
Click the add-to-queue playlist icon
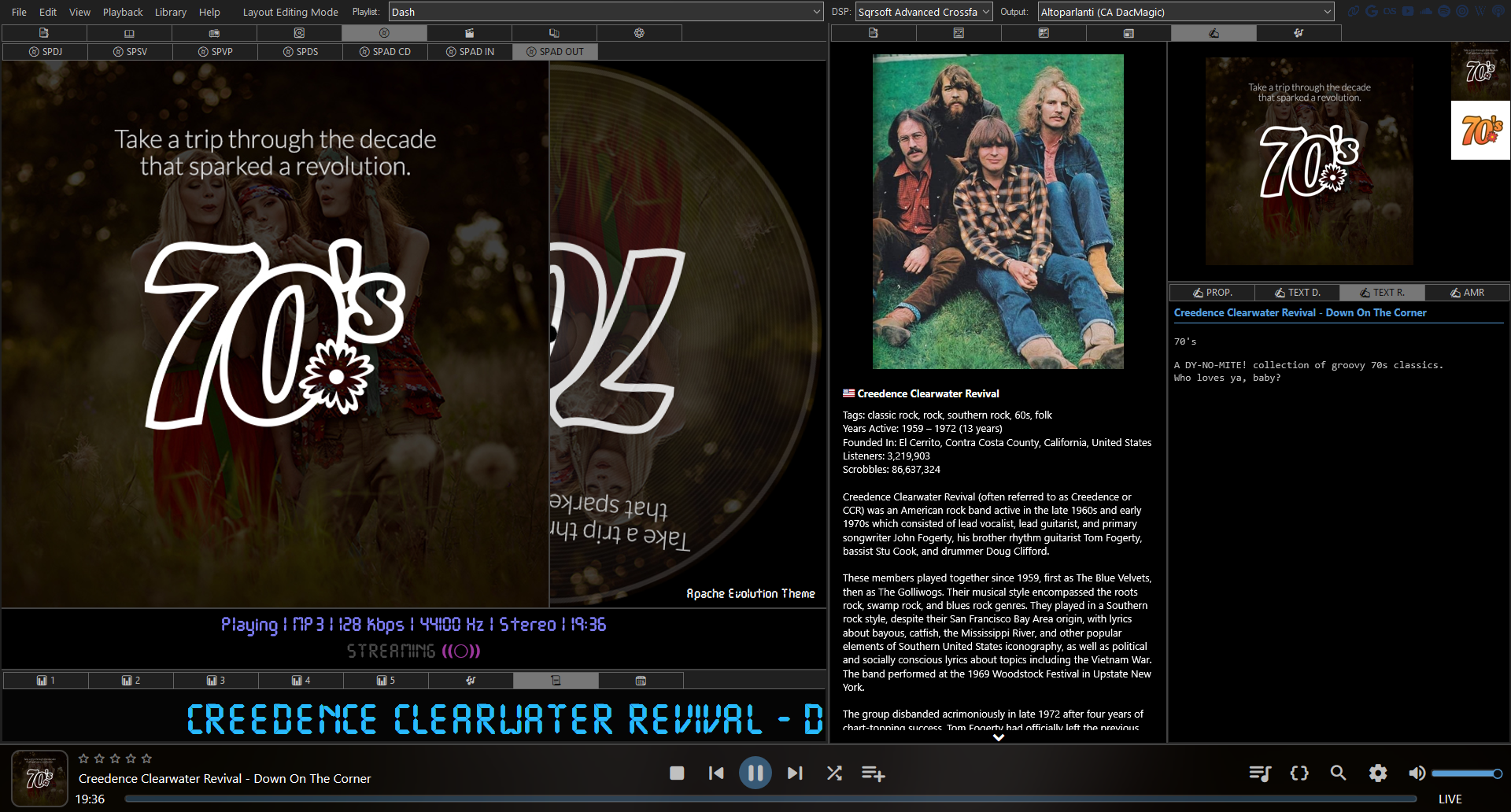point(873,773)
